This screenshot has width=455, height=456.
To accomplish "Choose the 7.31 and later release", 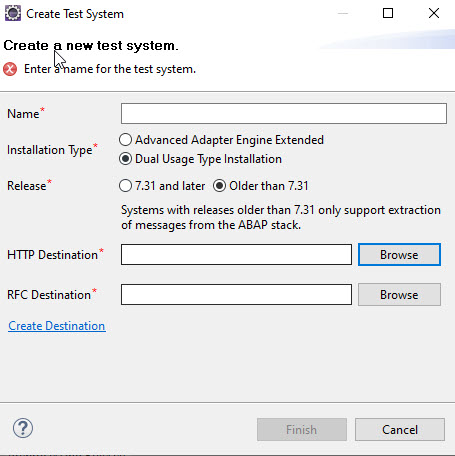I will point(162,186).
